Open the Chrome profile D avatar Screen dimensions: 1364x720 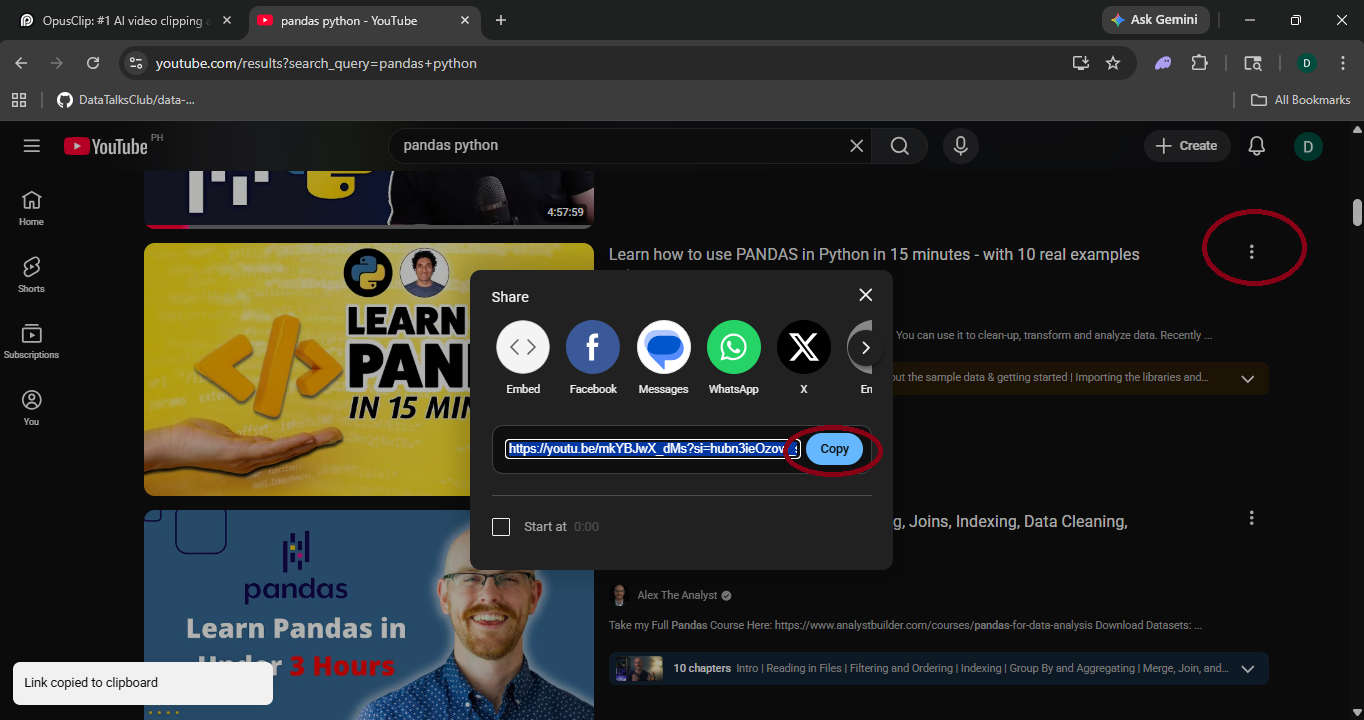pos(1306,63)
